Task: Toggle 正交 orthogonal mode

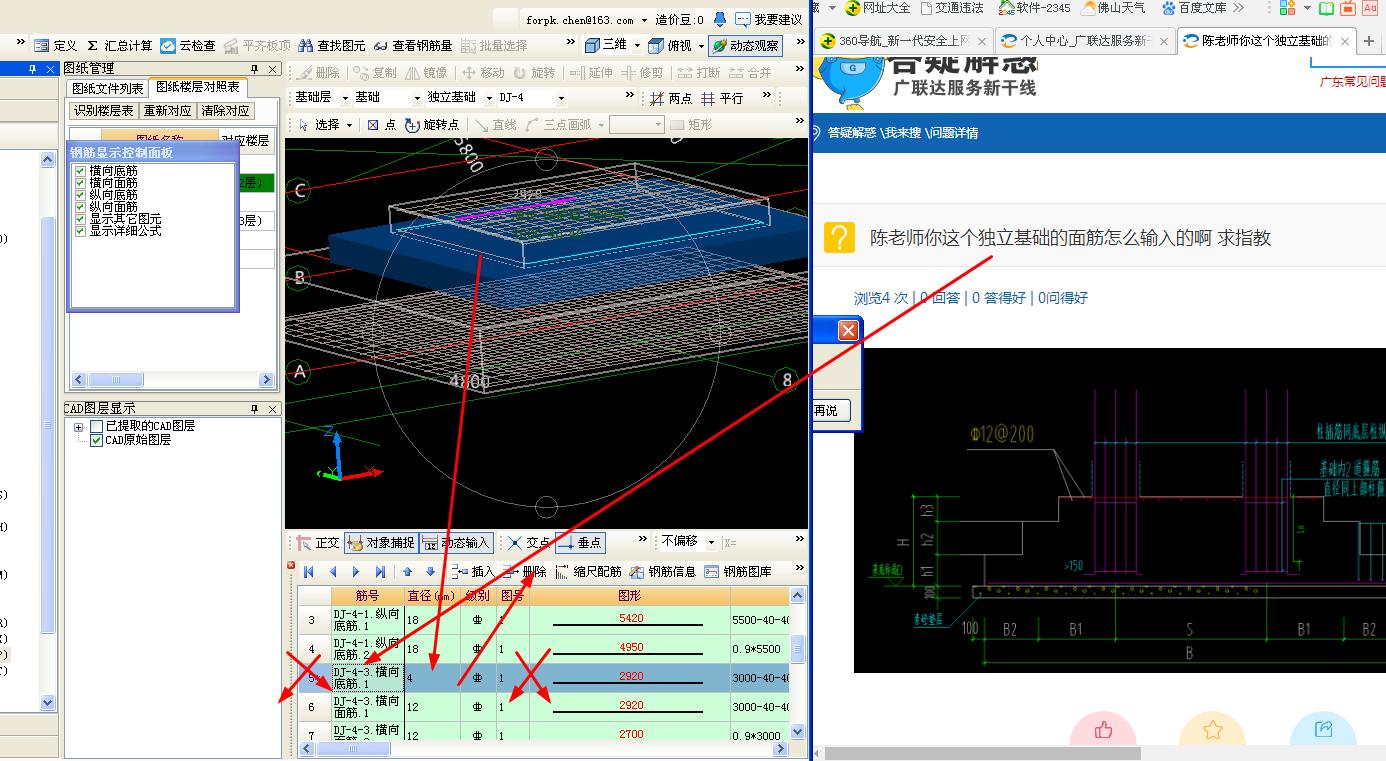Action: point(318,543)
